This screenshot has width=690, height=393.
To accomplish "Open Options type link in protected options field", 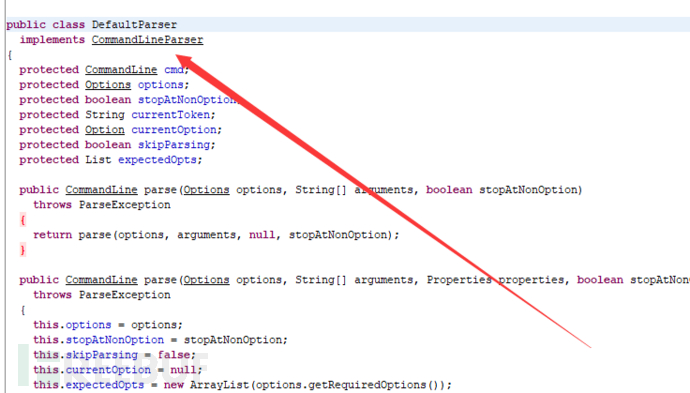I will (x=108, y=84).
